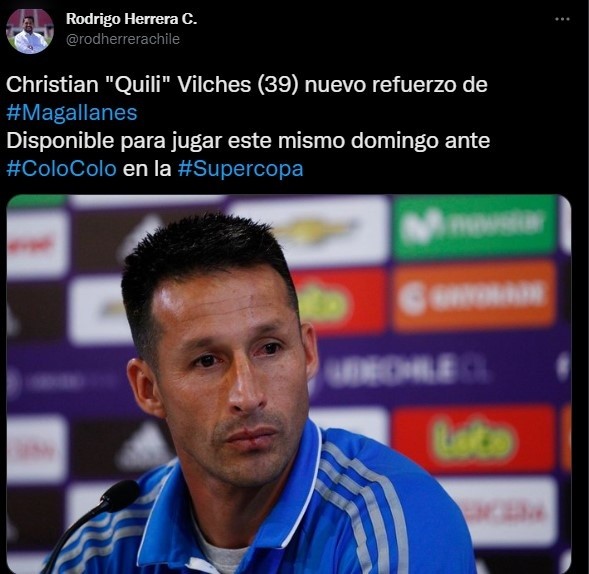Image resolution: width=589 pixels, height=574 pixels.
Task: Open the Rodrigo Herrera C. profile name
Action: [x=131, y=19]
